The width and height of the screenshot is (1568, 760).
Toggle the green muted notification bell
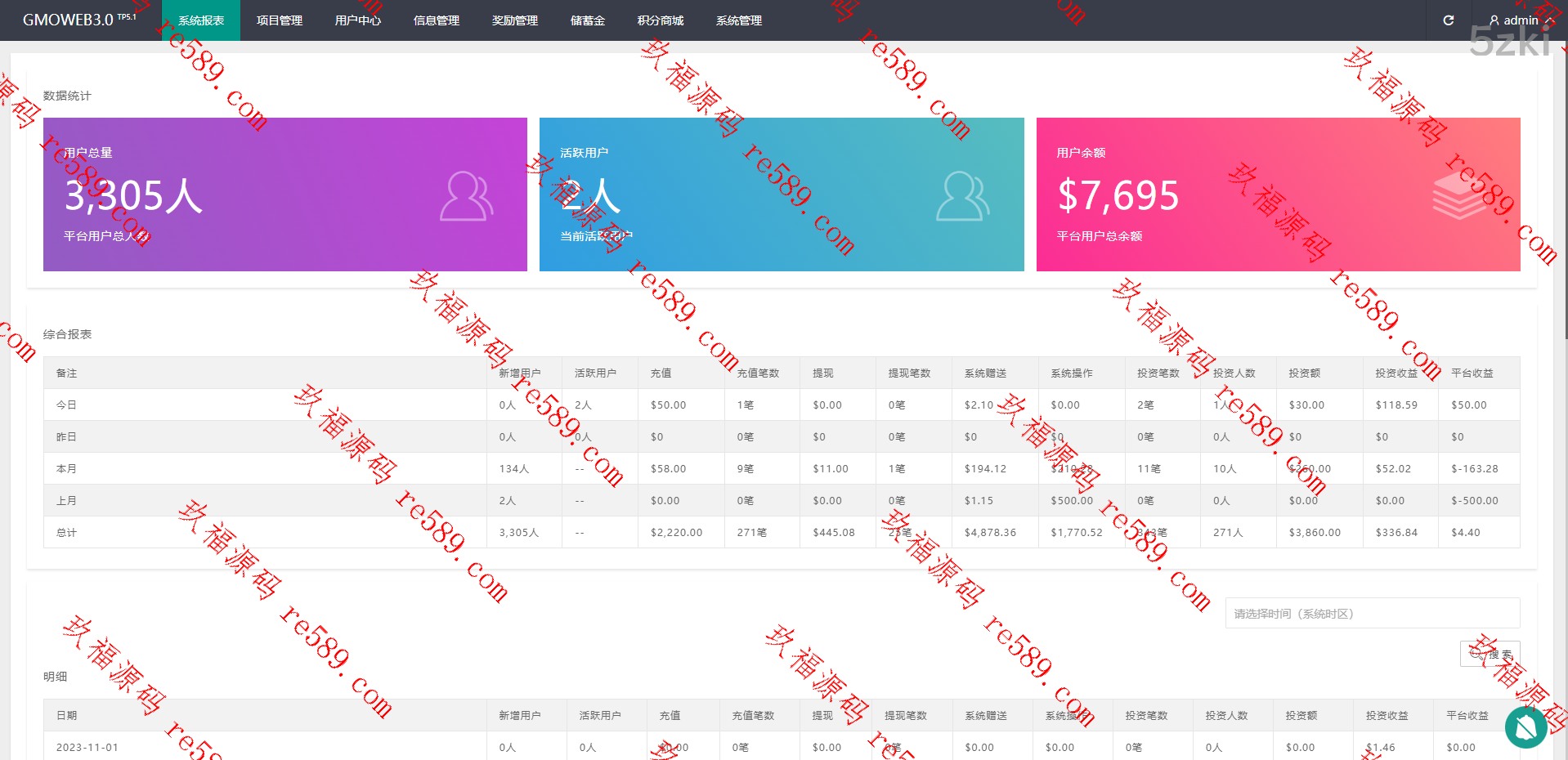point(1525,726)
